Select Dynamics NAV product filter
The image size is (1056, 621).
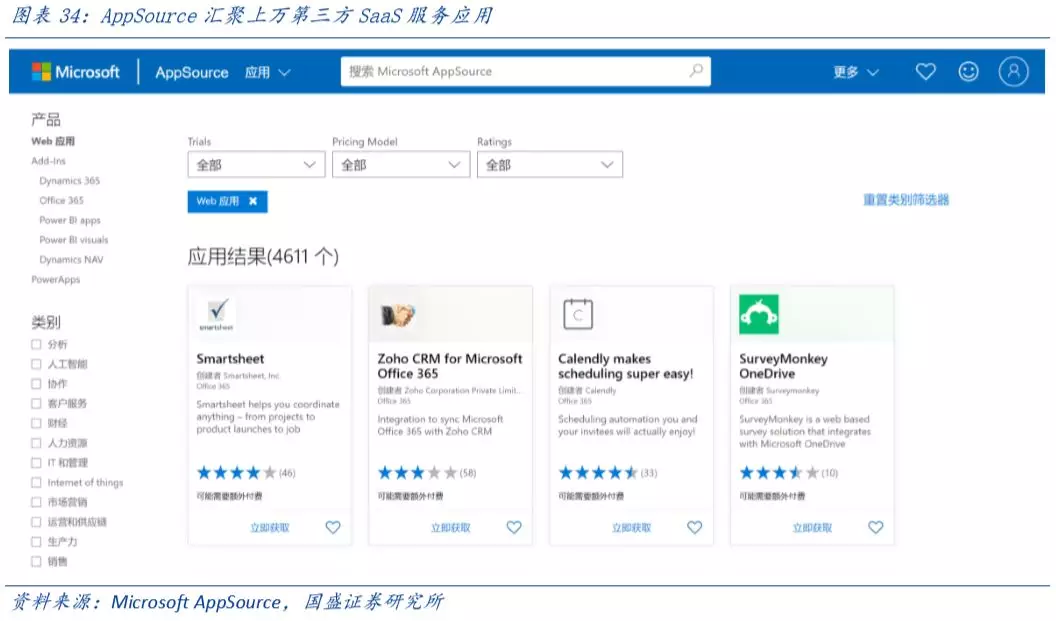pos(71,259)
